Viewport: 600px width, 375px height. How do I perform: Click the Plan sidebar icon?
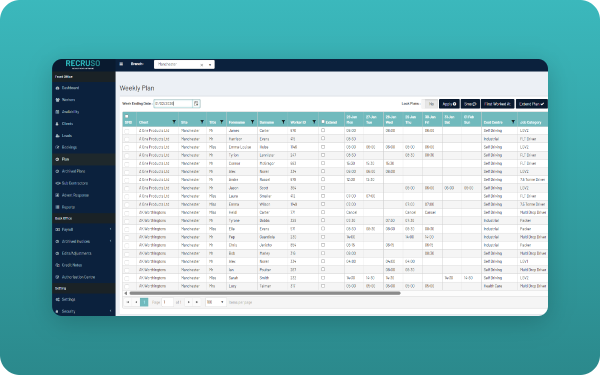[57, 159]
